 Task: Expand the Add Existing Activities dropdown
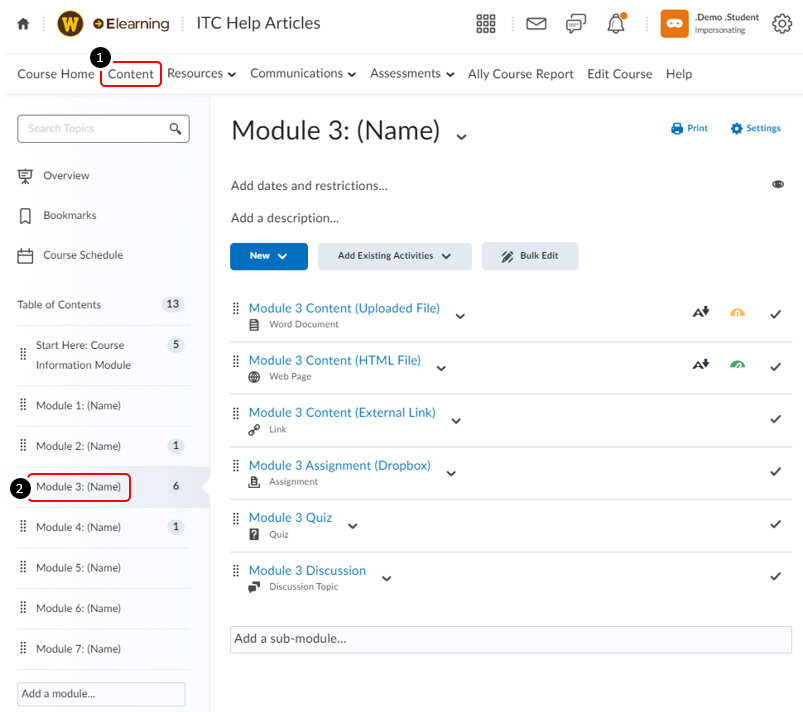[394, 256]
